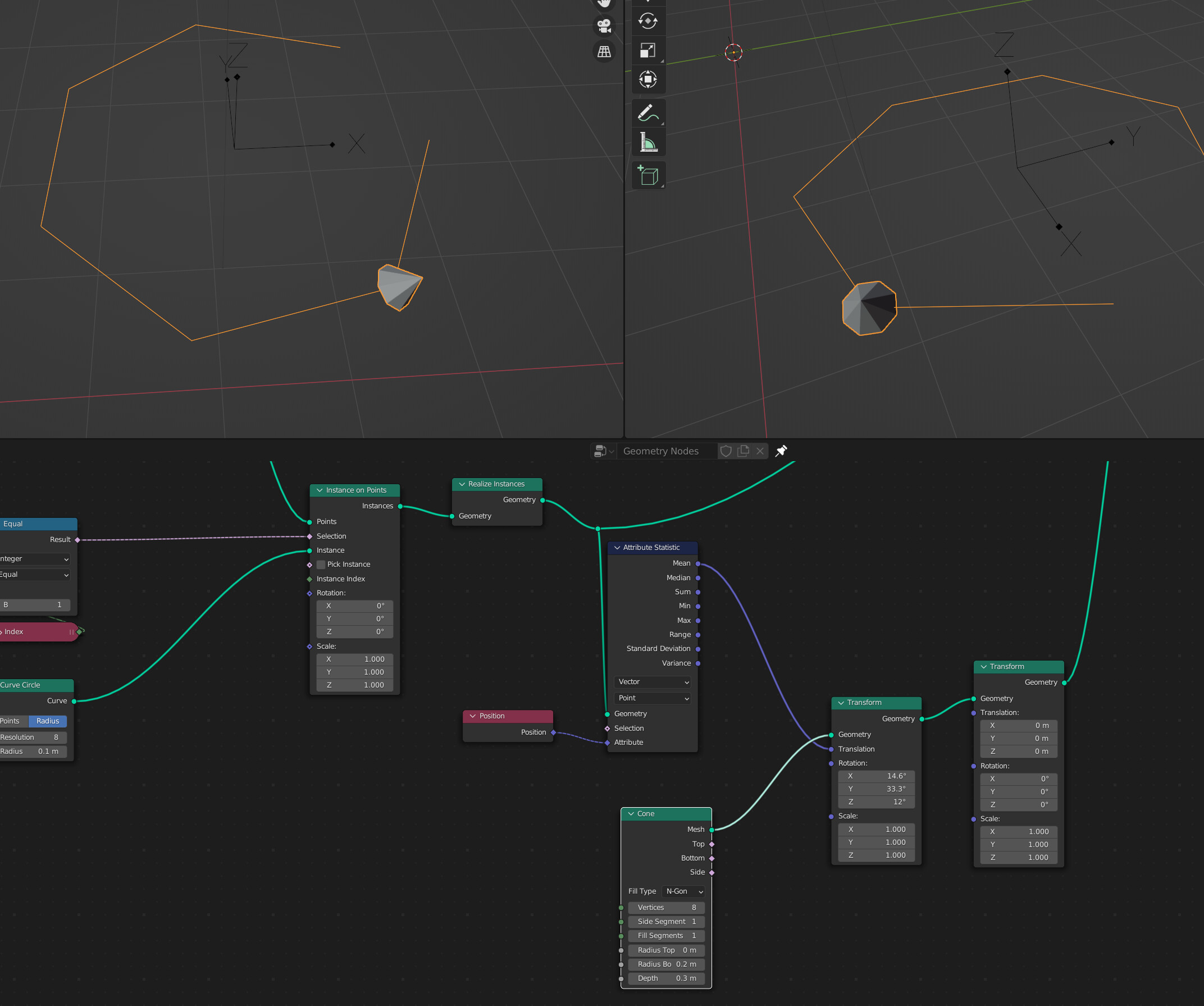Toggle the node tree pin icon
1204x1006 pixels.
pos(781,451)
